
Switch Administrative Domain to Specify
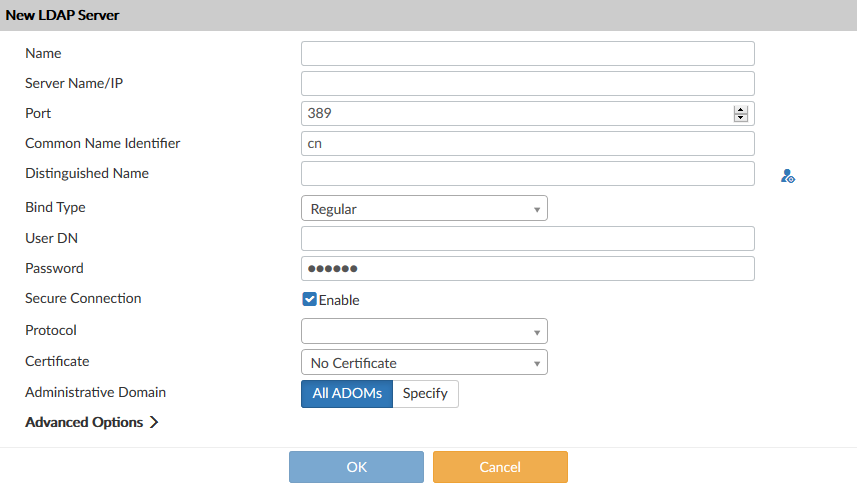coord(425,393)
